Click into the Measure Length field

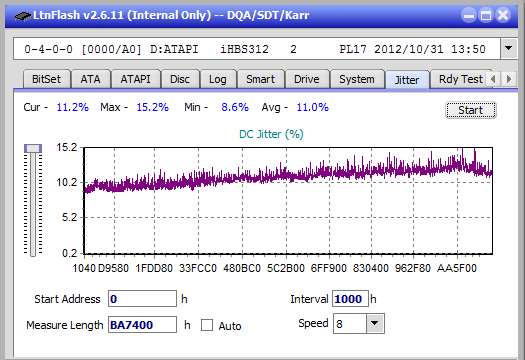142,325
